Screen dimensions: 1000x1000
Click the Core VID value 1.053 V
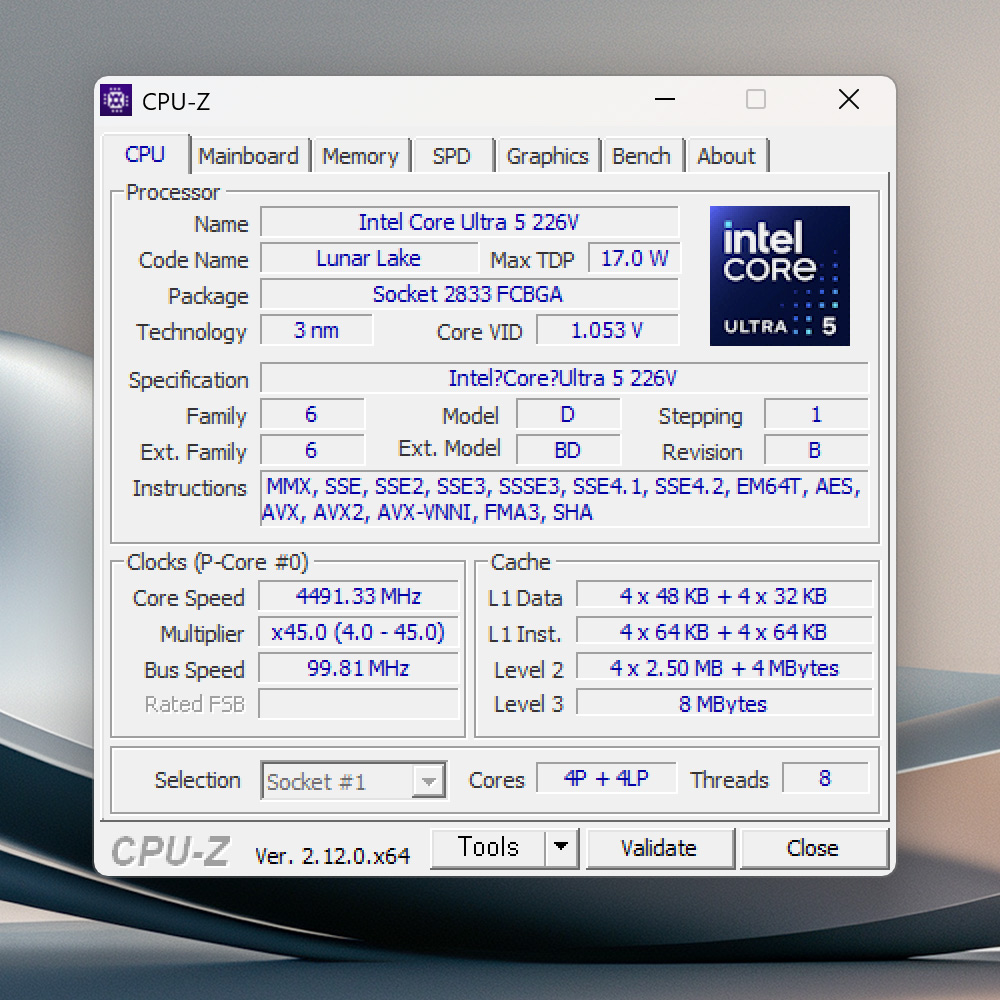pos(607,330)
